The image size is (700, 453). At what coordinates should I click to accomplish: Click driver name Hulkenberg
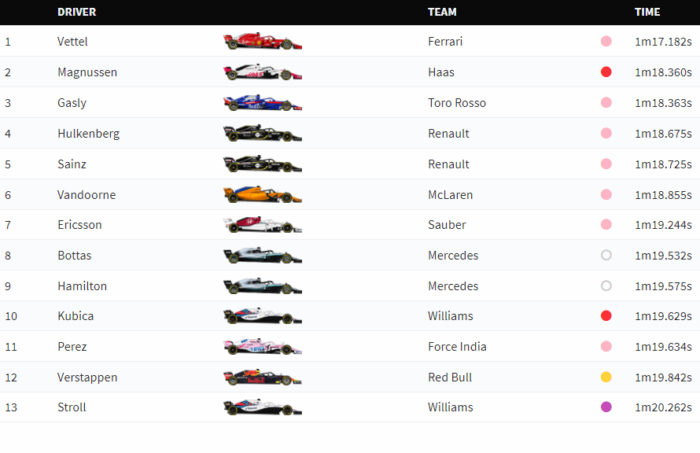coord(89,133)
